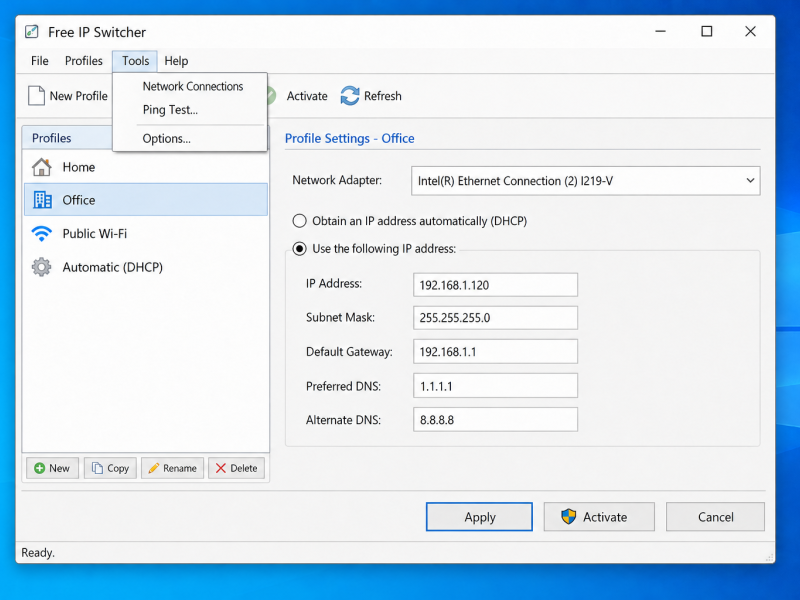The height and width of the screenshot is (600, 800).
Task: Click the blue Refresh arrows icon
Action: [x=350, y=96]
